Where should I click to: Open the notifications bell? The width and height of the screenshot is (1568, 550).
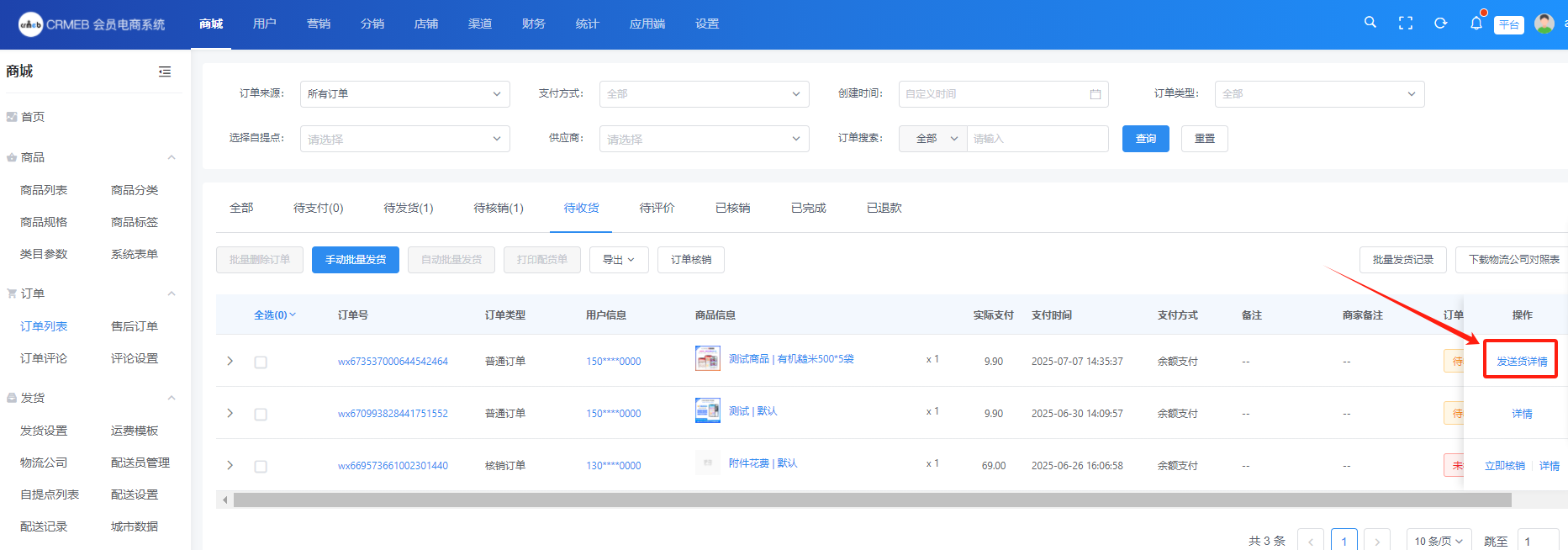[1476, 24]
